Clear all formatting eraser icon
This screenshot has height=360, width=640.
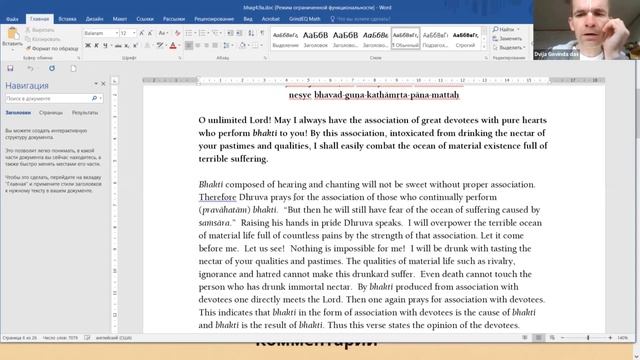pyautogui.click(x=177, y=33)
